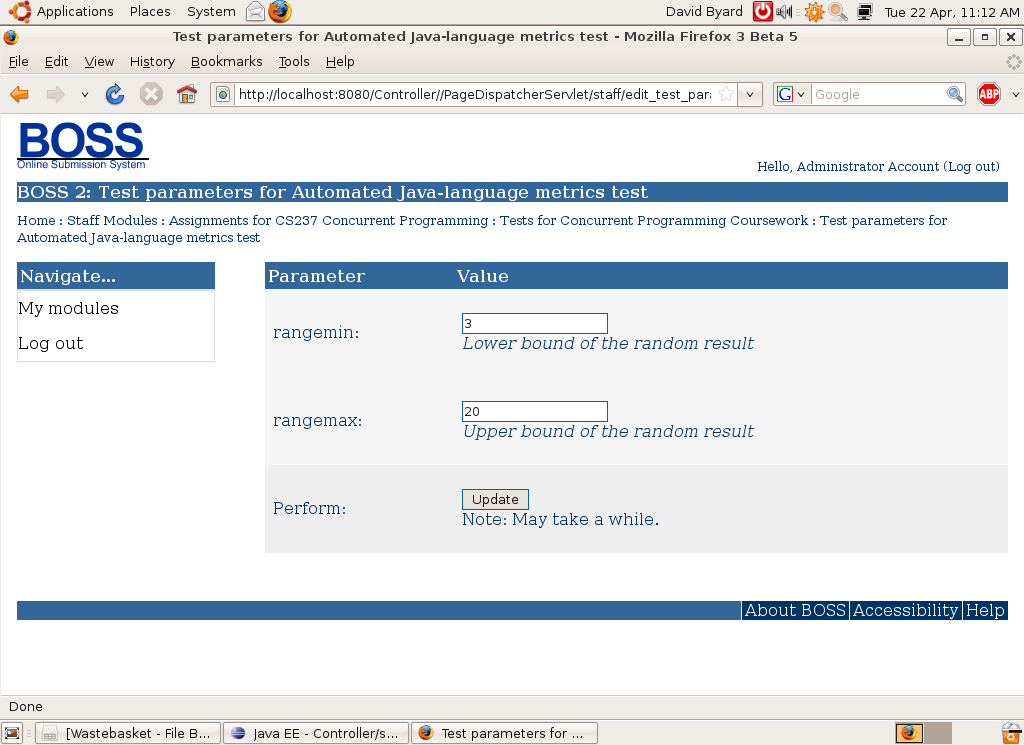Screen dimensions: 1024x745
Task: Click the rangemin value input field
Action: pos(534,323)
